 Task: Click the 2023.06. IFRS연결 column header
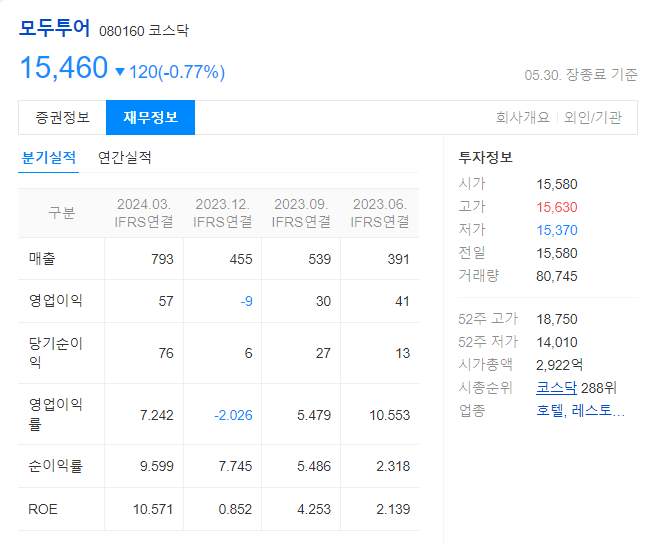(380, 213)
